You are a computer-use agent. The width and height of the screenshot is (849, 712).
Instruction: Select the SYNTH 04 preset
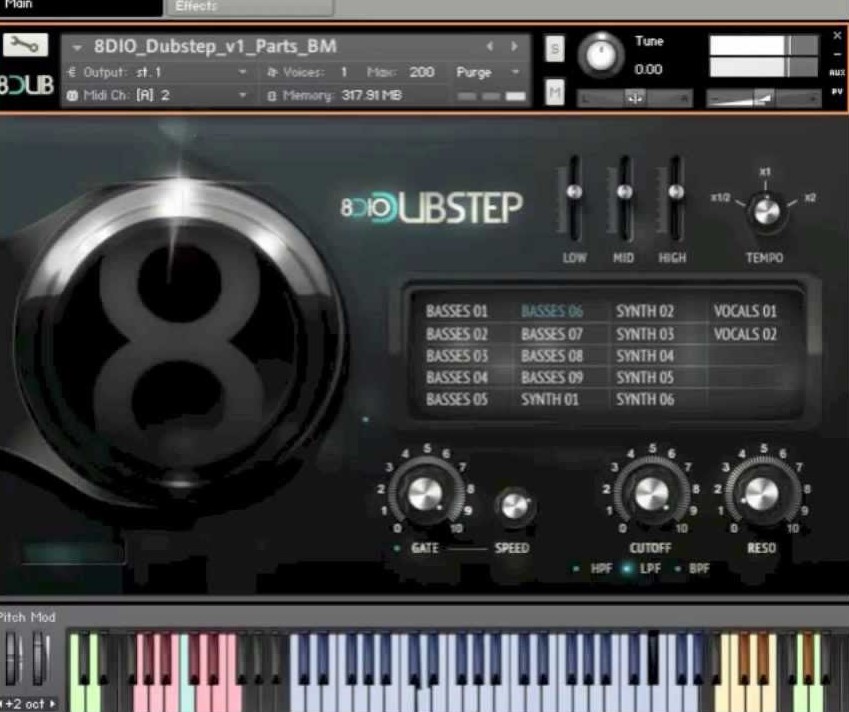click(645, 356)
